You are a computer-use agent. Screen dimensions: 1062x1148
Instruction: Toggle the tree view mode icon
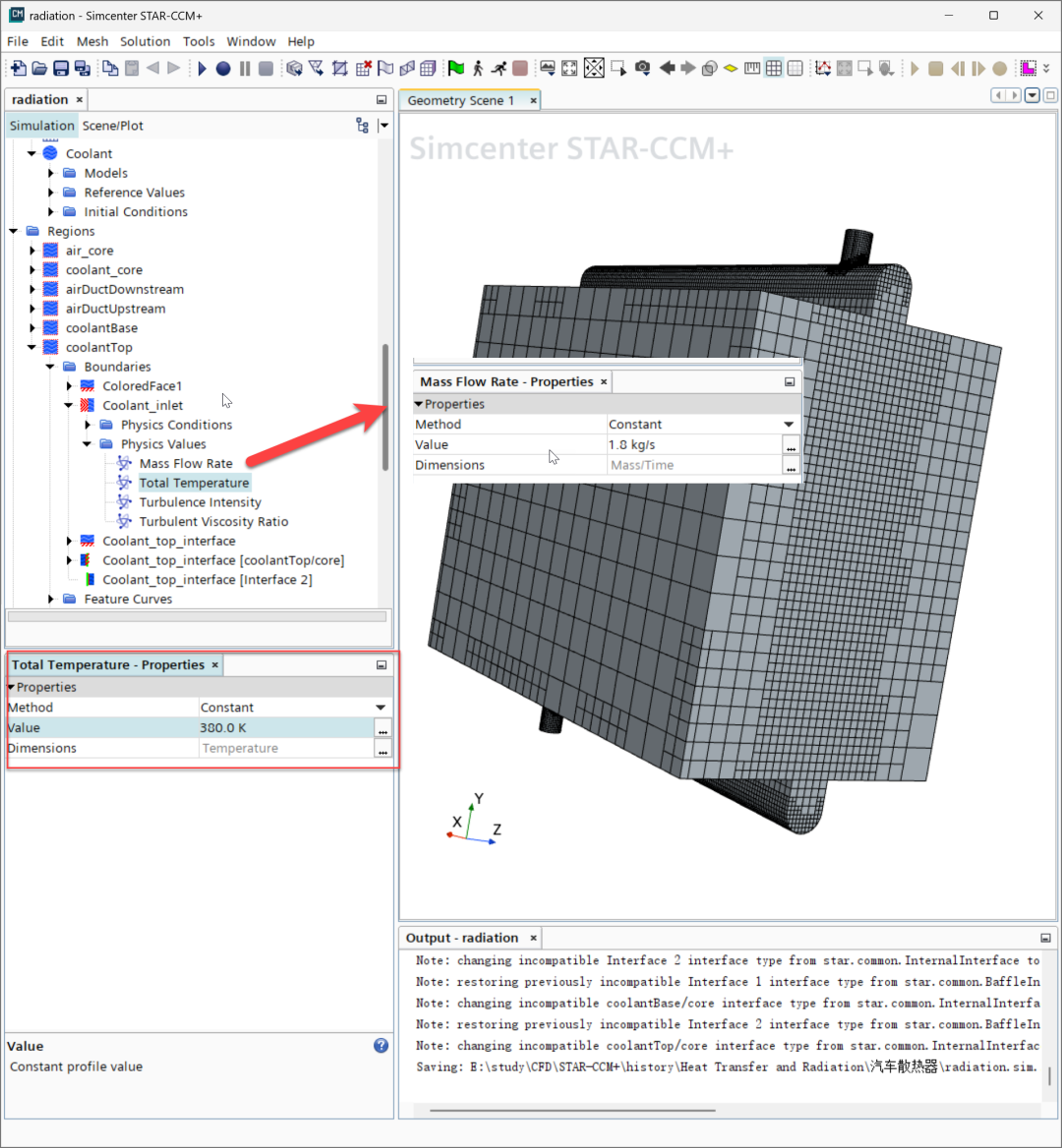click(x=362, y=125)
